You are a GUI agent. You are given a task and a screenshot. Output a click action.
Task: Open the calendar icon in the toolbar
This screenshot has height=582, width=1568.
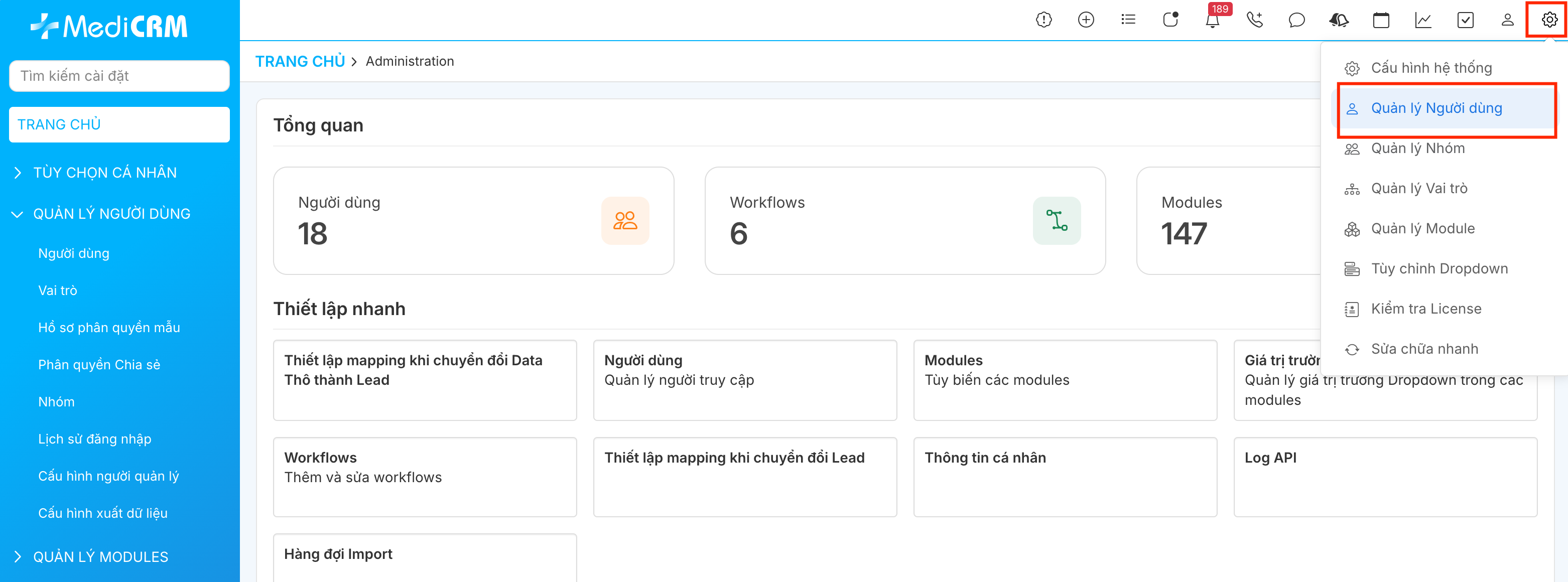click(x=1380, y=21)
